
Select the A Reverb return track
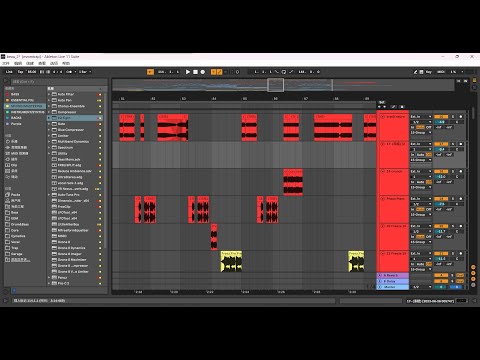click(x=393, y=275)
